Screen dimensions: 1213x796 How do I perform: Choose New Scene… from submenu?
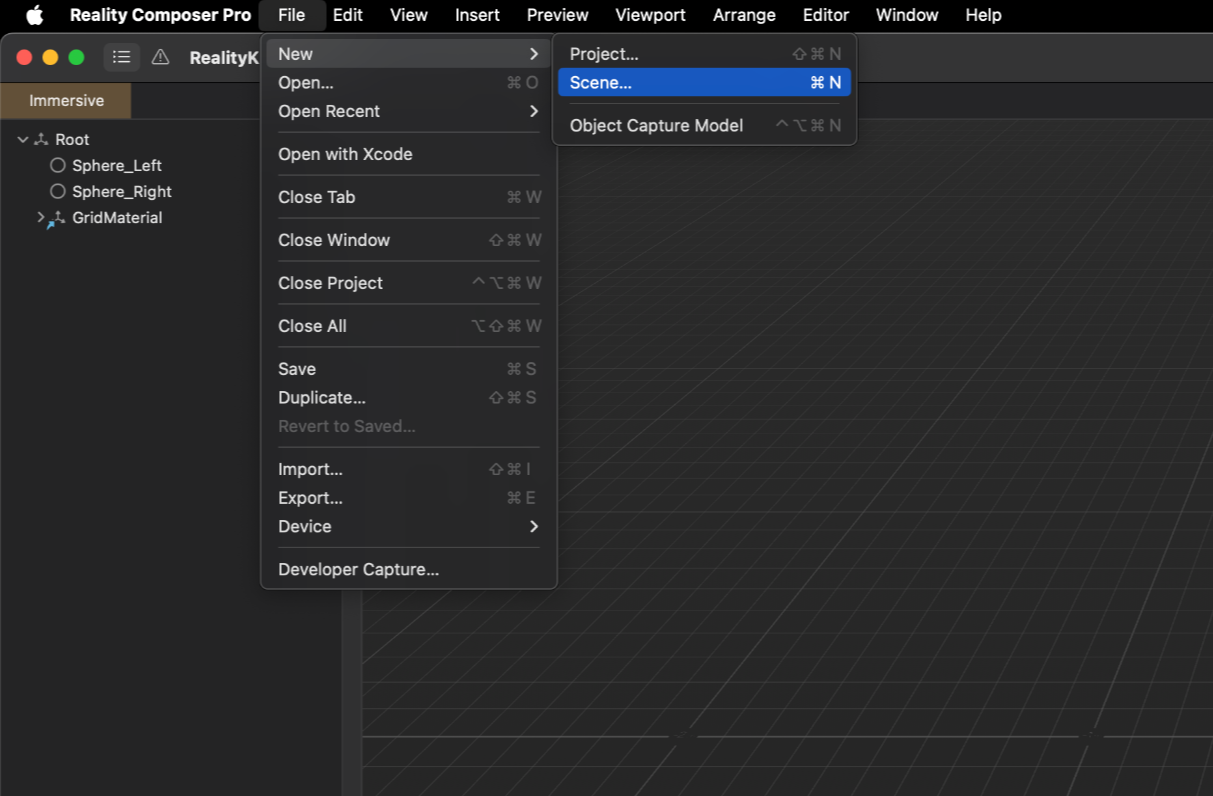[x=704, y=83]
